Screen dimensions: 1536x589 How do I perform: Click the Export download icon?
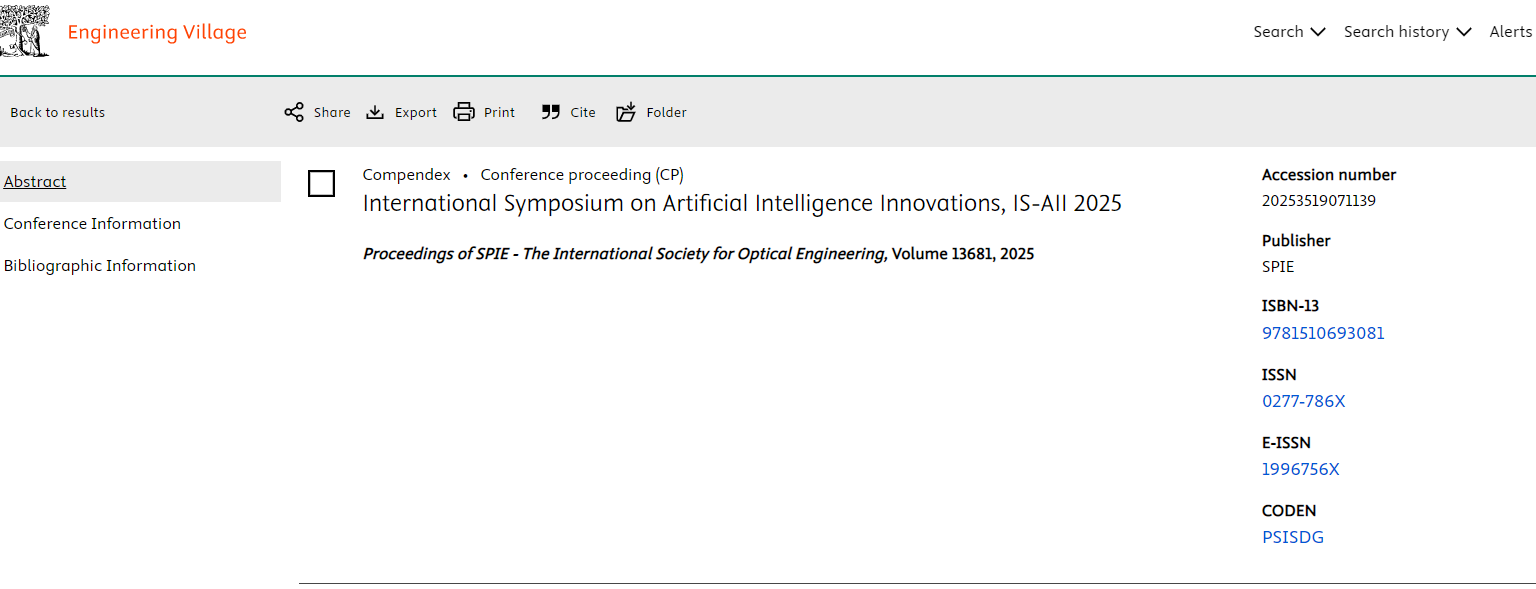click(375, 112)
